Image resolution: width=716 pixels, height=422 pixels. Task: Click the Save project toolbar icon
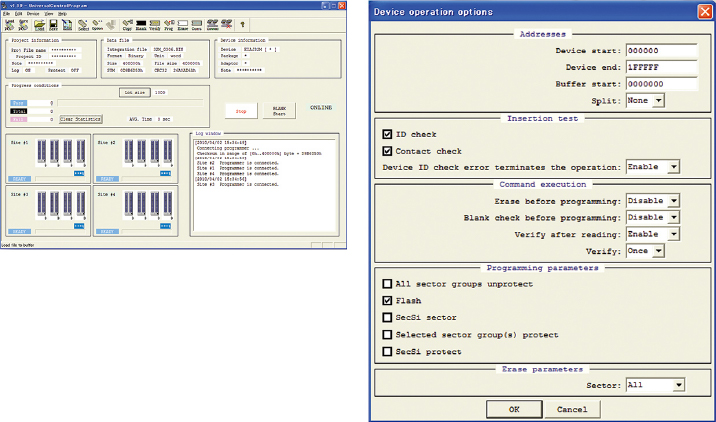click(x=23, y=25)
